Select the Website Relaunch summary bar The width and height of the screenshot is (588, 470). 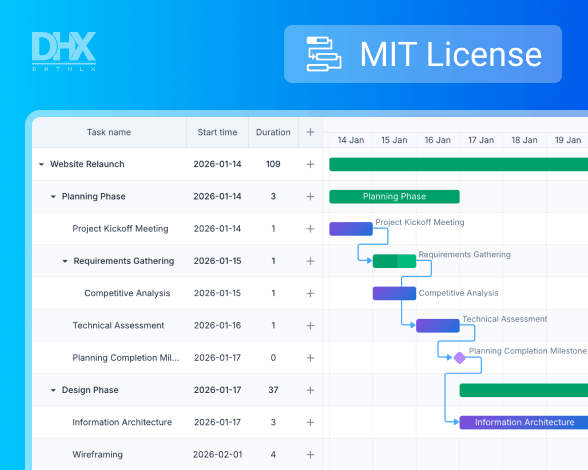pyautogui.click(x=459, y=164)
